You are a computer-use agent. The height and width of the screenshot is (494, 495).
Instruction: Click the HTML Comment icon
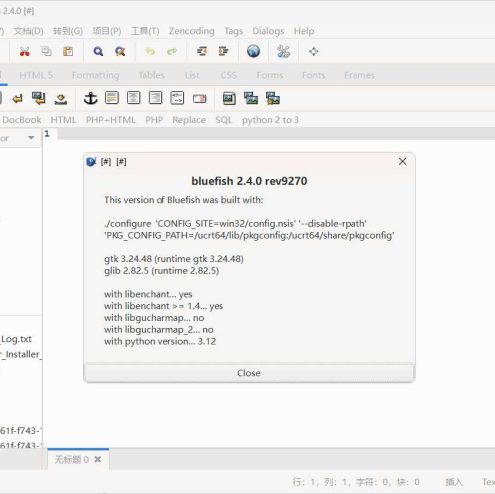[x=177, y=98]
